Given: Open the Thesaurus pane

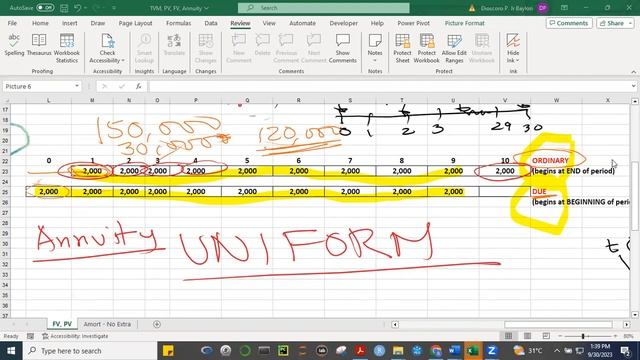Looking at the screenshot, I should (x=39, y=44).
